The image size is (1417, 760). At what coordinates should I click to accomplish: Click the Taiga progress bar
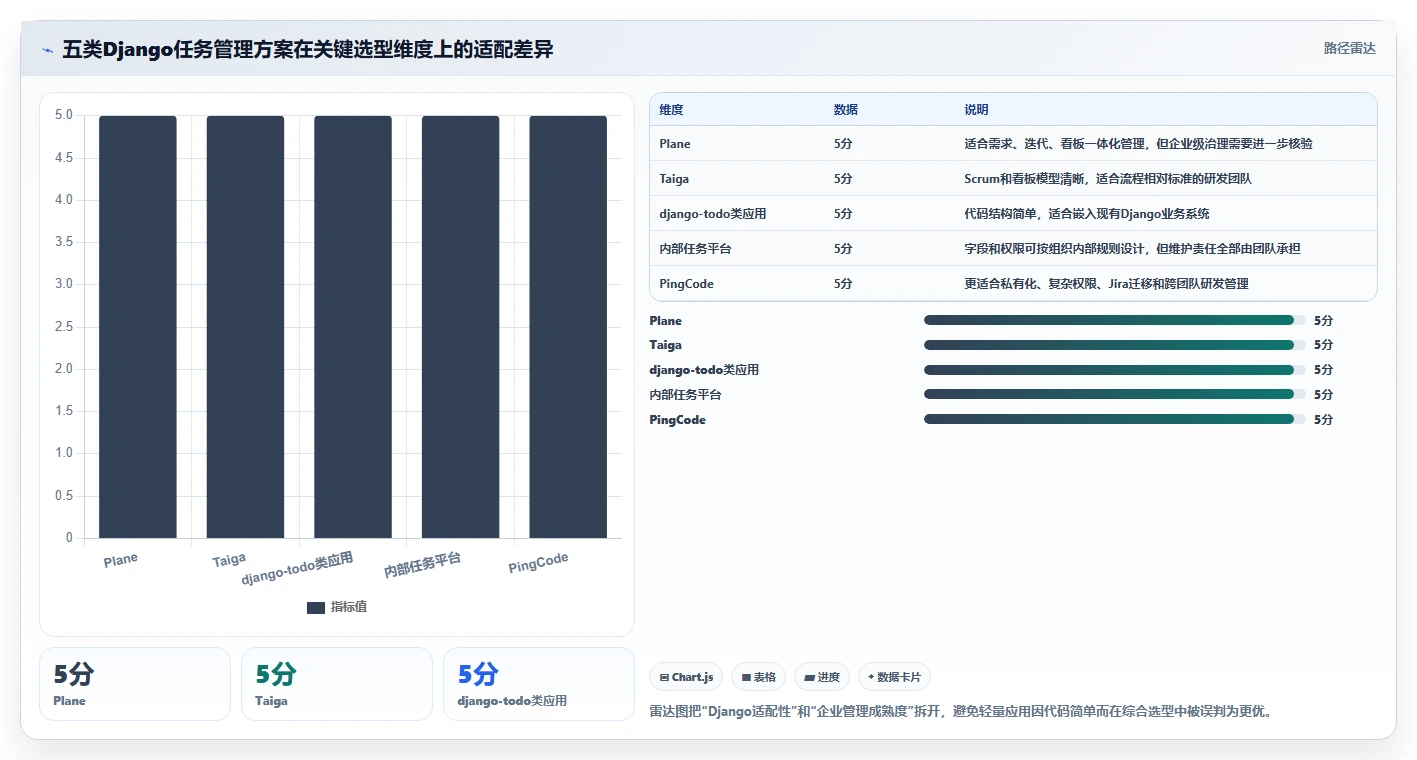[x=1115, y=345]
